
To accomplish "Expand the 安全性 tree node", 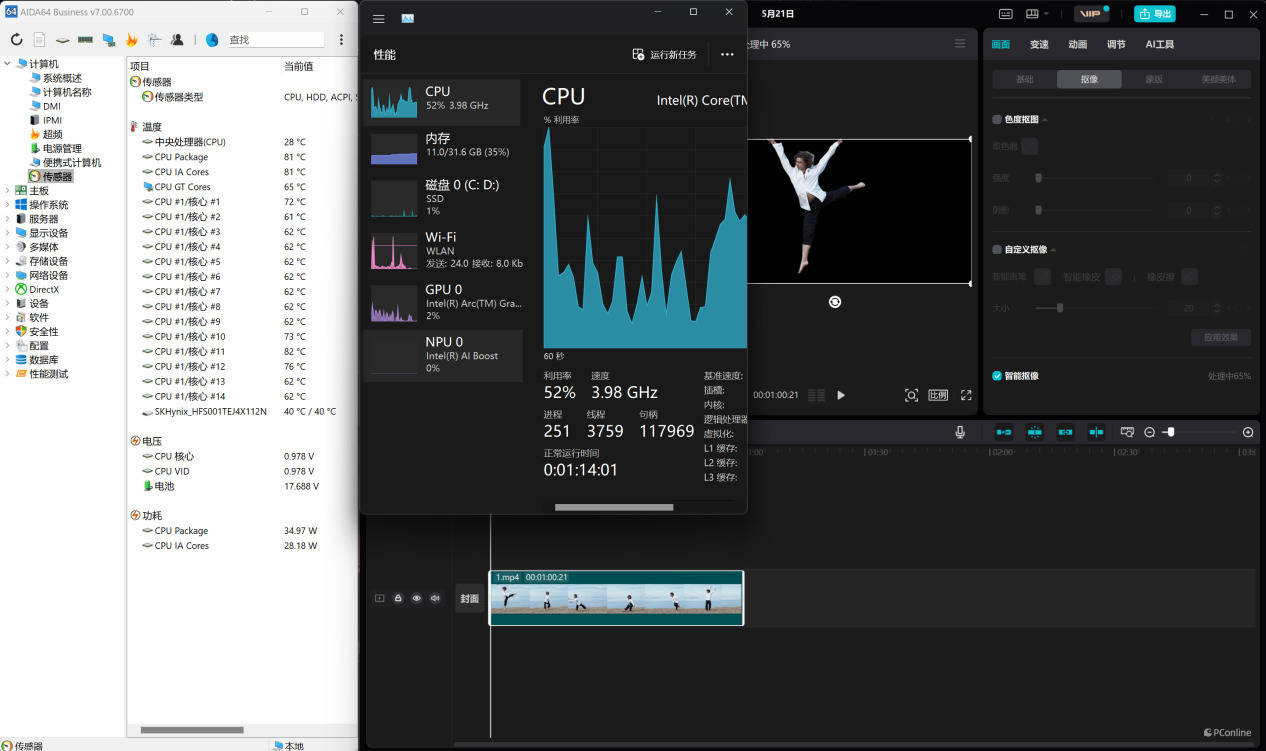I will (x=8, y=332).
